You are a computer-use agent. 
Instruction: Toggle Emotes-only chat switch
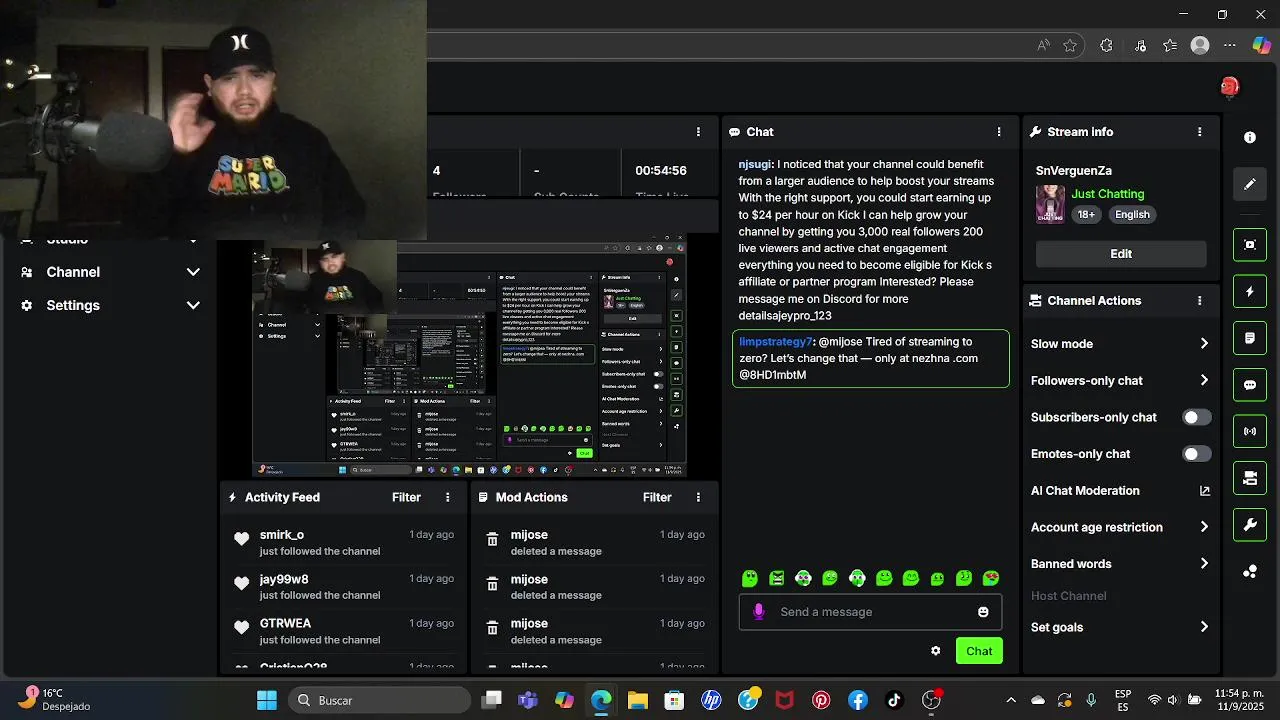[1197, 454]
